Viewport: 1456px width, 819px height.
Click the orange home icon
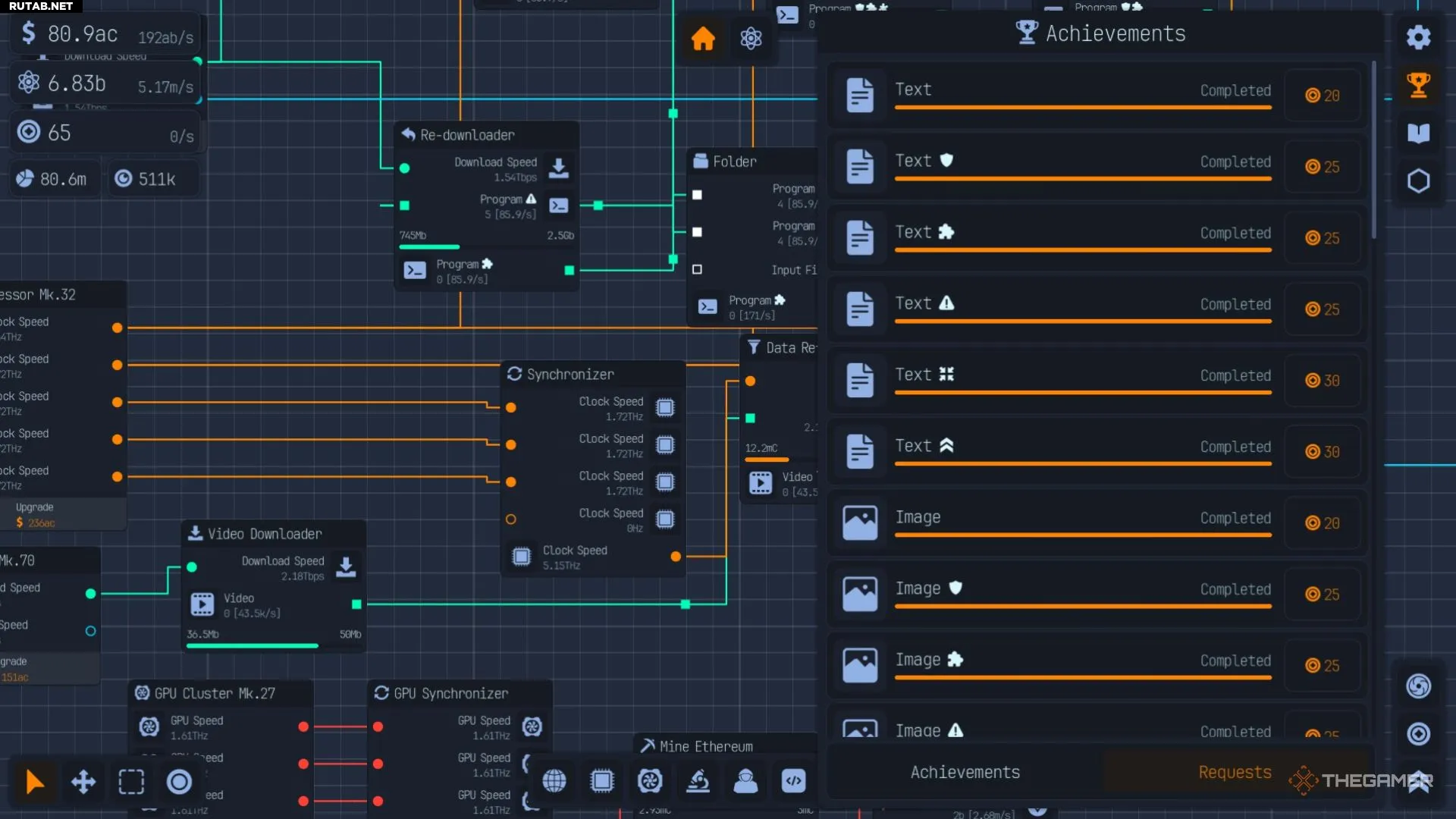click(x=702, y=38)
